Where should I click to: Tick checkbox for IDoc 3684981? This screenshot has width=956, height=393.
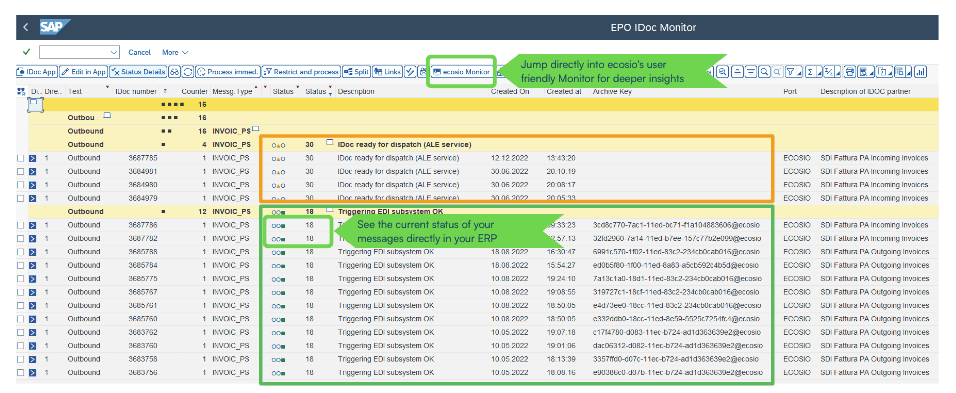tap(21, 172)
